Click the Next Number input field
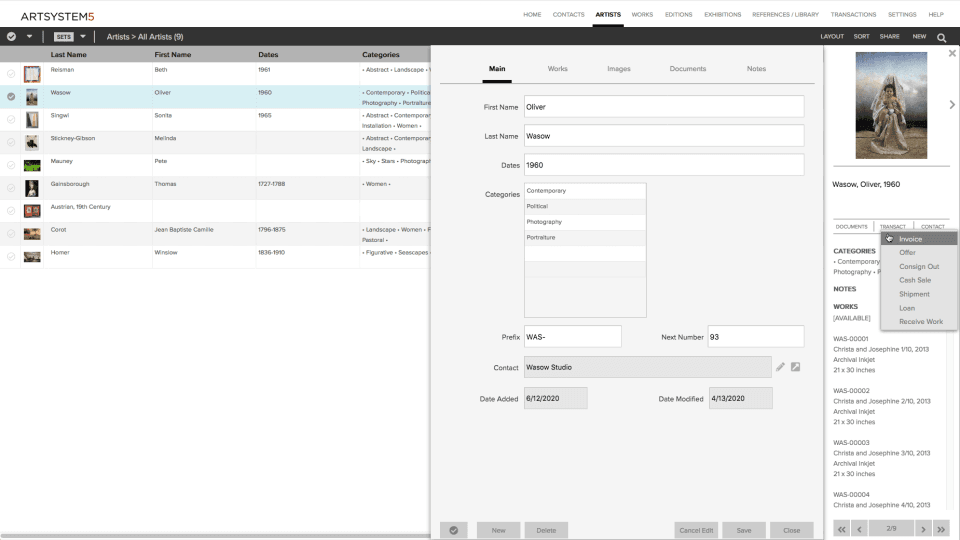960x540 pixels. [x=756, y=337]
